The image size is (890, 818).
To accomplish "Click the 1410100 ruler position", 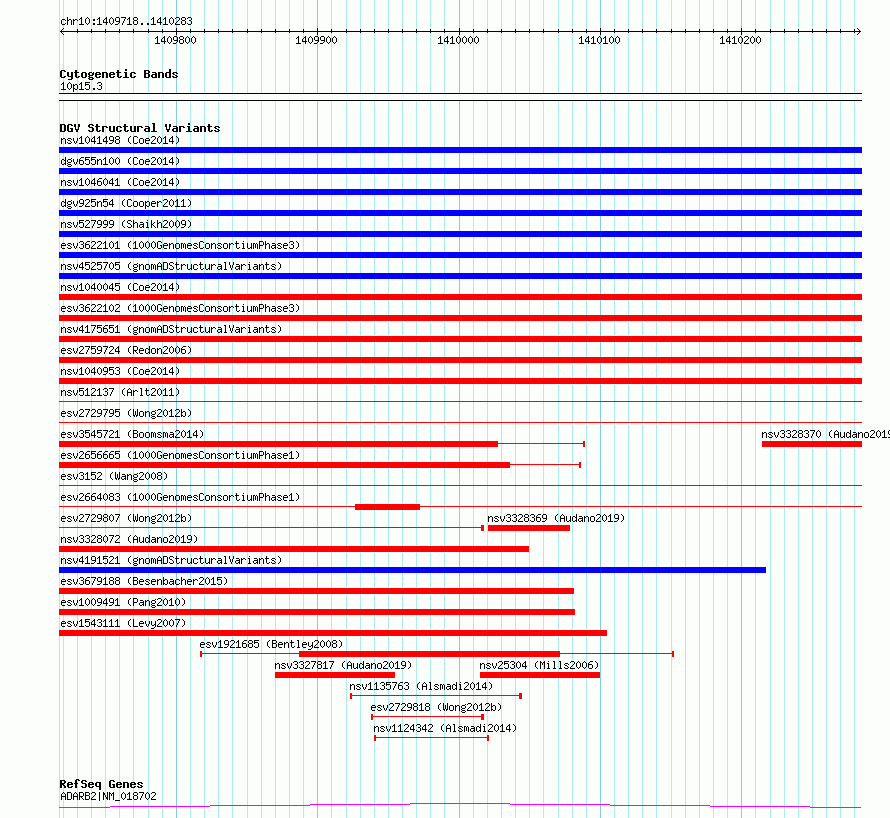I will point(599,40).
